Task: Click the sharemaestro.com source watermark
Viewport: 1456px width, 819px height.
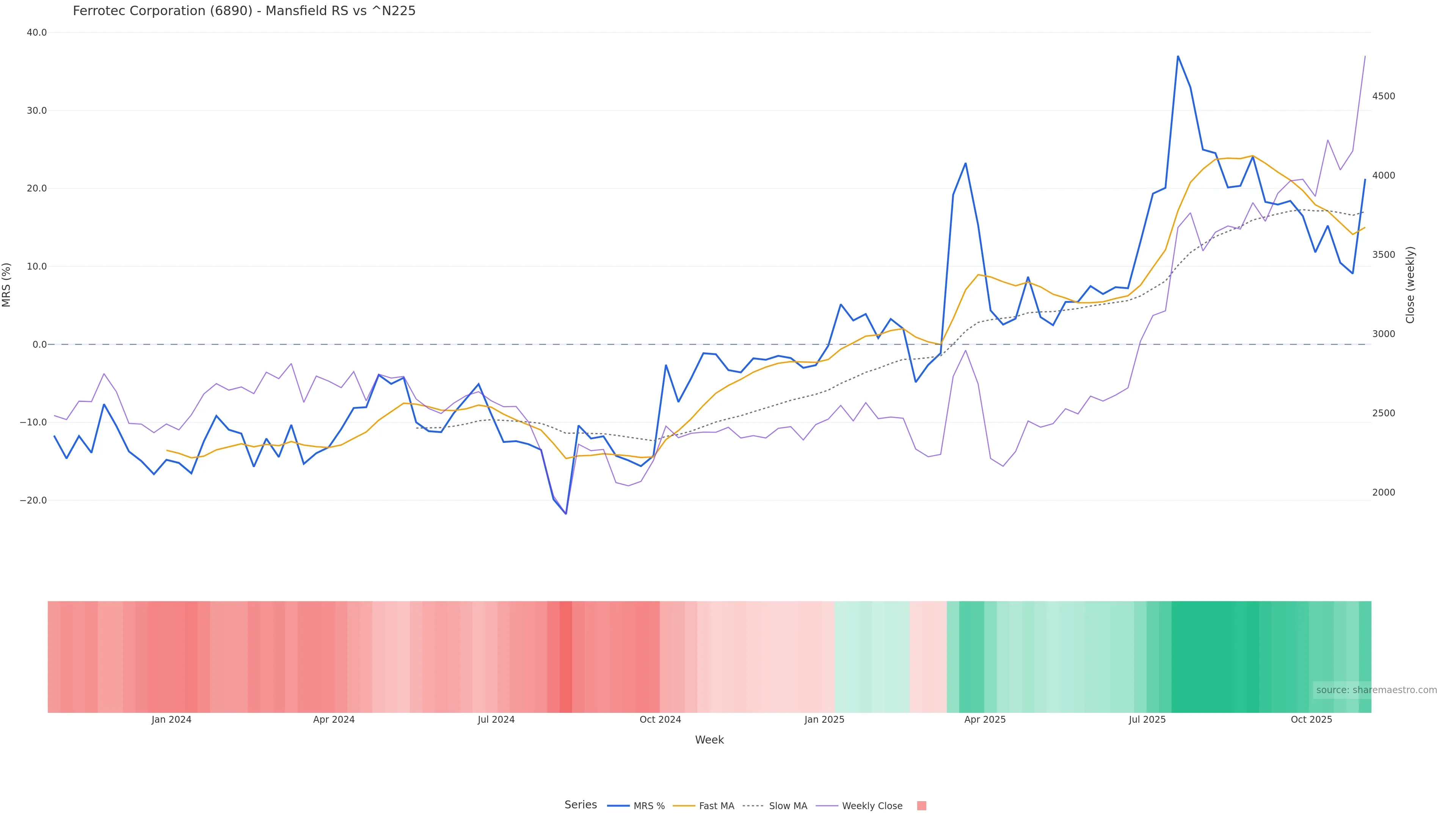Action: pyautogui.click(x=1376, y=690)
